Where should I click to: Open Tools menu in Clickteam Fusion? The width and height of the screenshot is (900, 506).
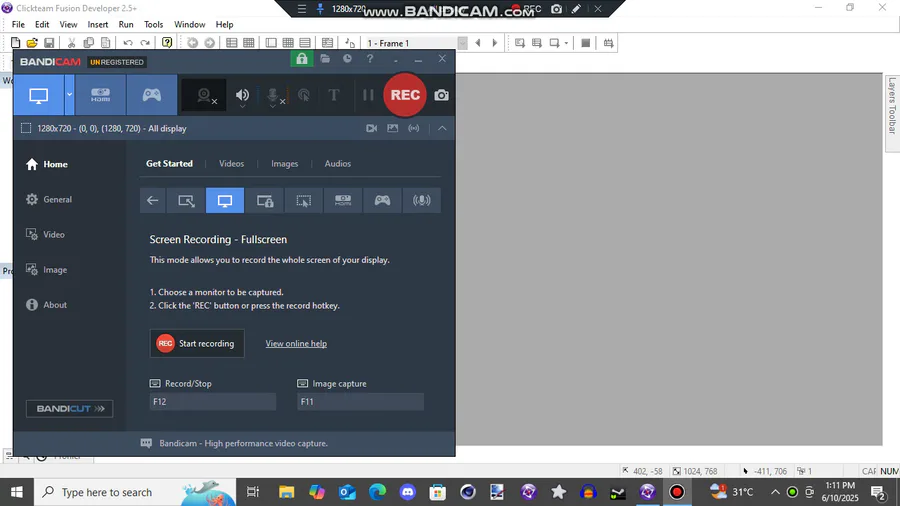tap(153, 25)
